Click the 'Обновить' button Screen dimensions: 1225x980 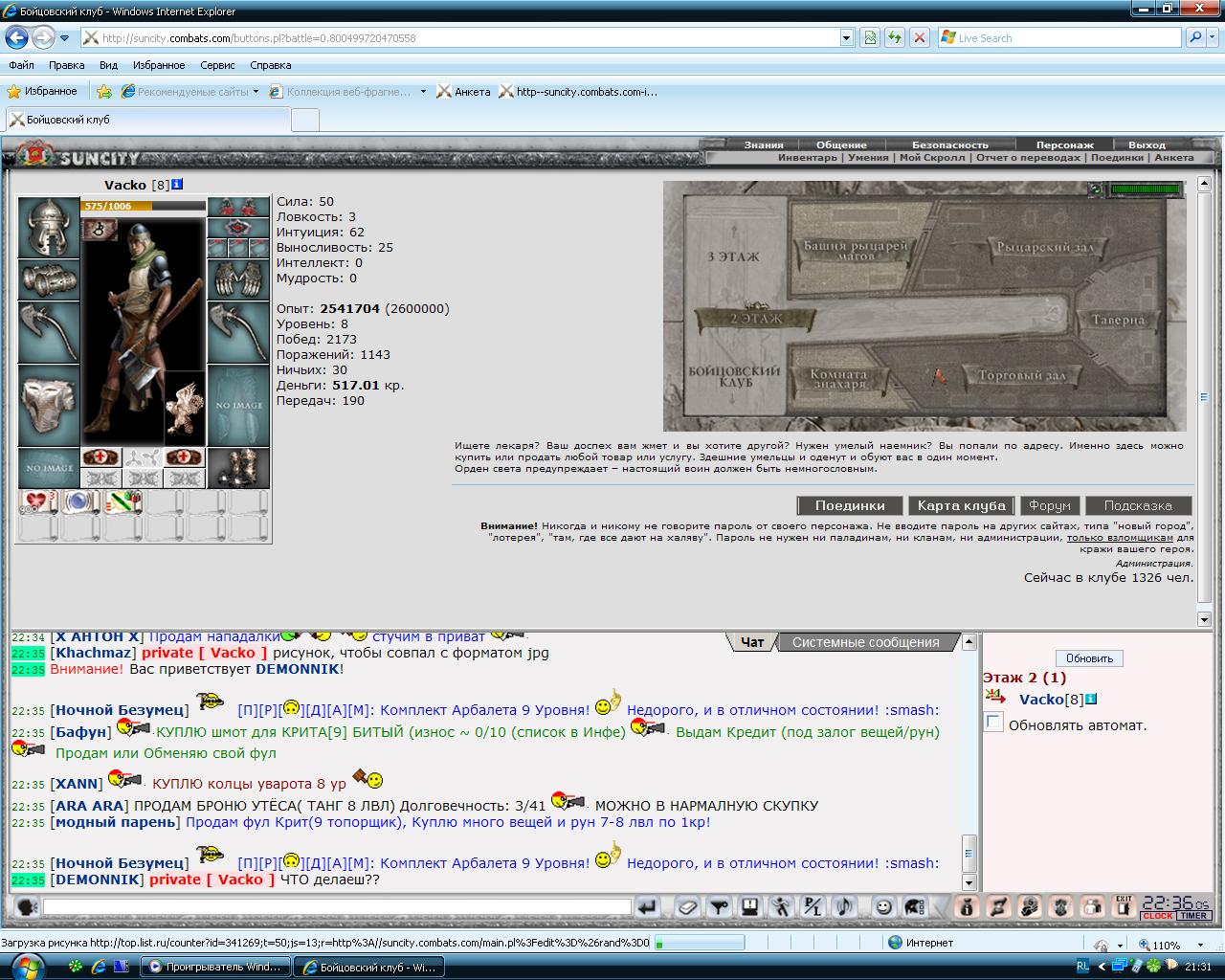1089,658
